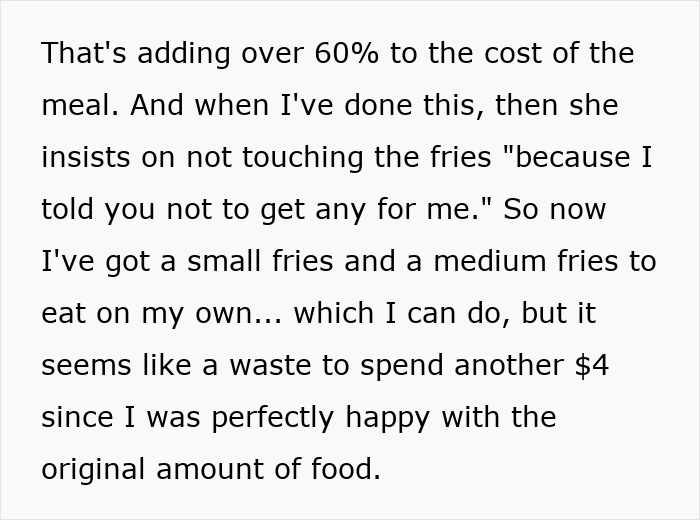This screenshot has height=520, width=700.
Task: Click the word 'original' on last line
Action: coord(98,469)
